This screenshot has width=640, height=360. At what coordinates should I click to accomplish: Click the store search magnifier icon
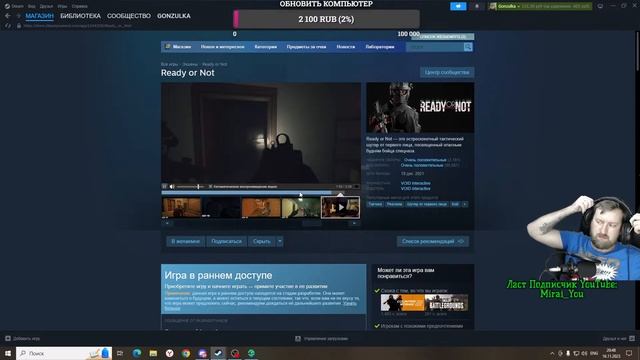tap(468, 47)
